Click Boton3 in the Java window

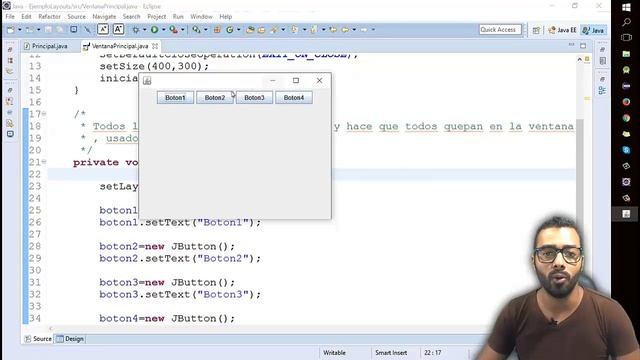[x=254, y=98]
